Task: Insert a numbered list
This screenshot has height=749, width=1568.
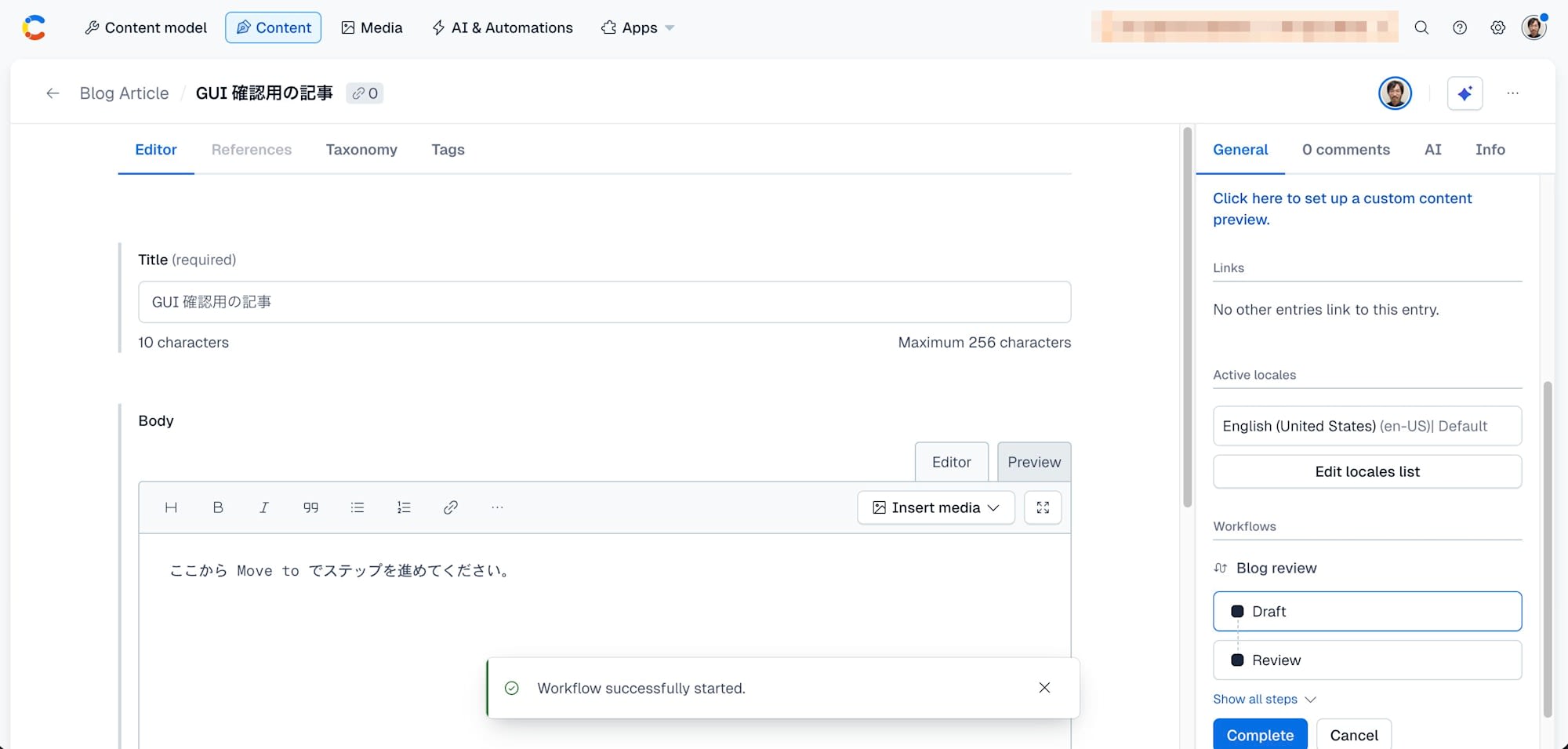Action: (x=404, y=507)
